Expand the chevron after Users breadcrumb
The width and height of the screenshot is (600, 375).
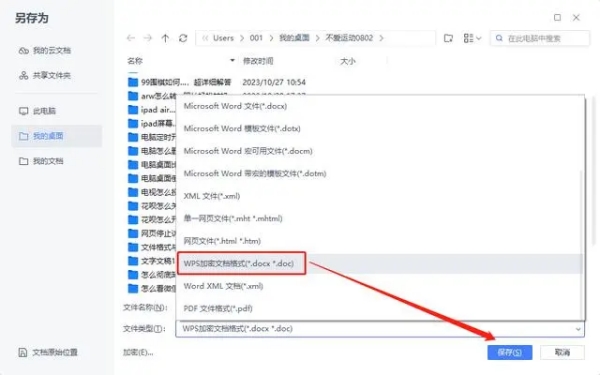click(242, 38)
